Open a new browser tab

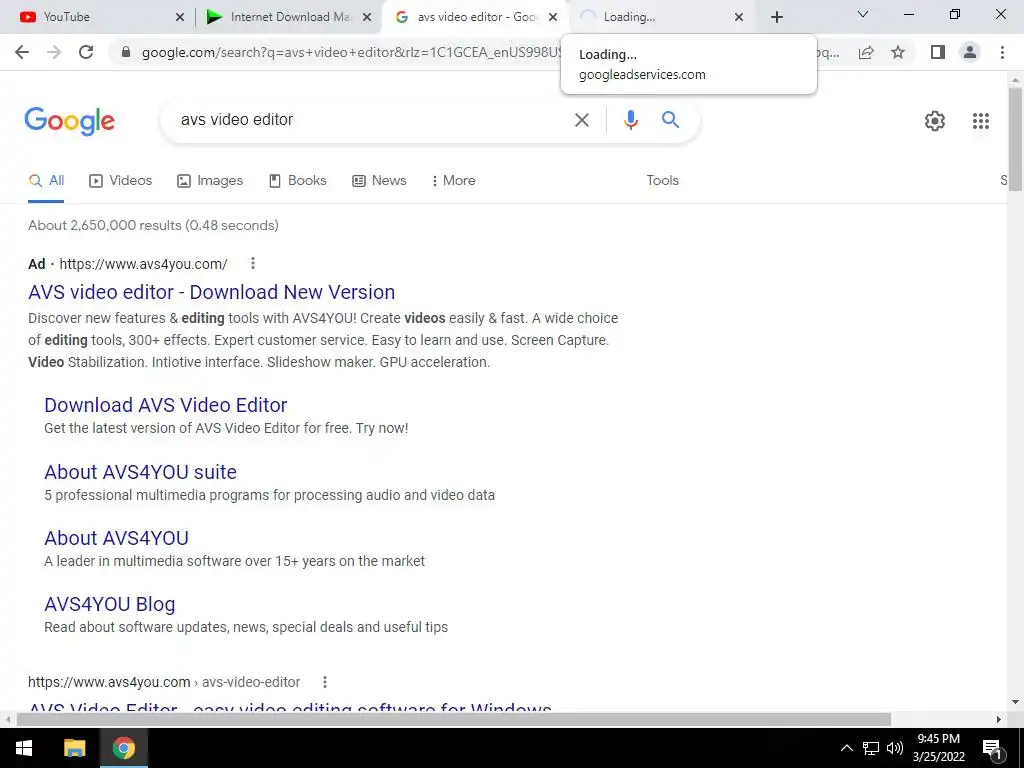[x=776, y=17]
